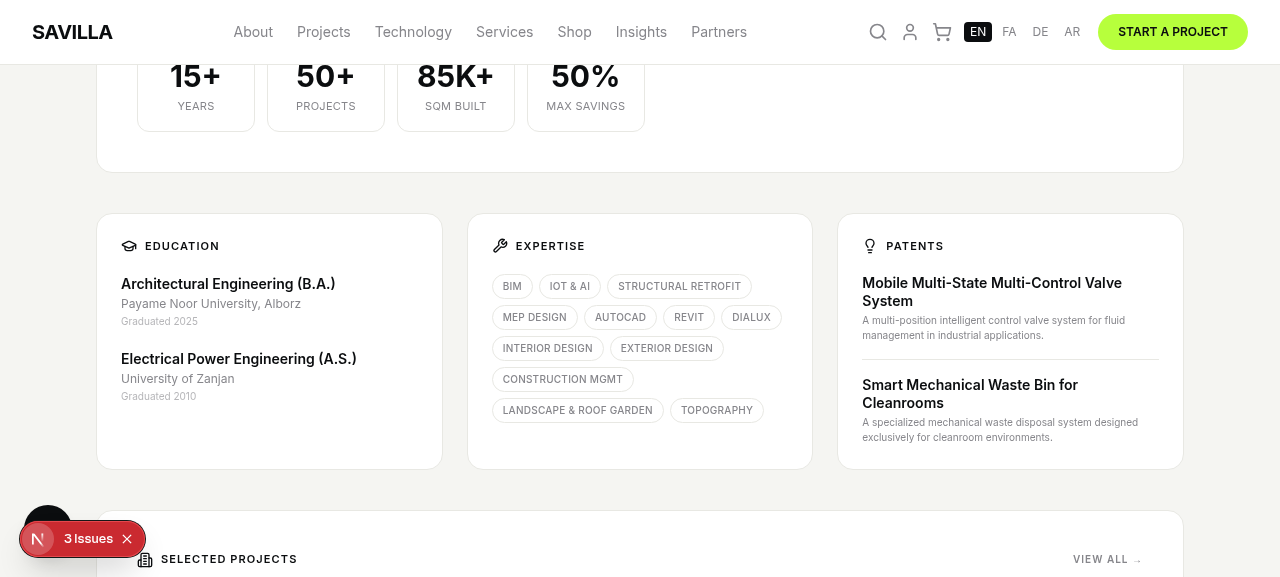Select the AutoCAD tag
The image size is (1280, 577).
tap(620, 318)
